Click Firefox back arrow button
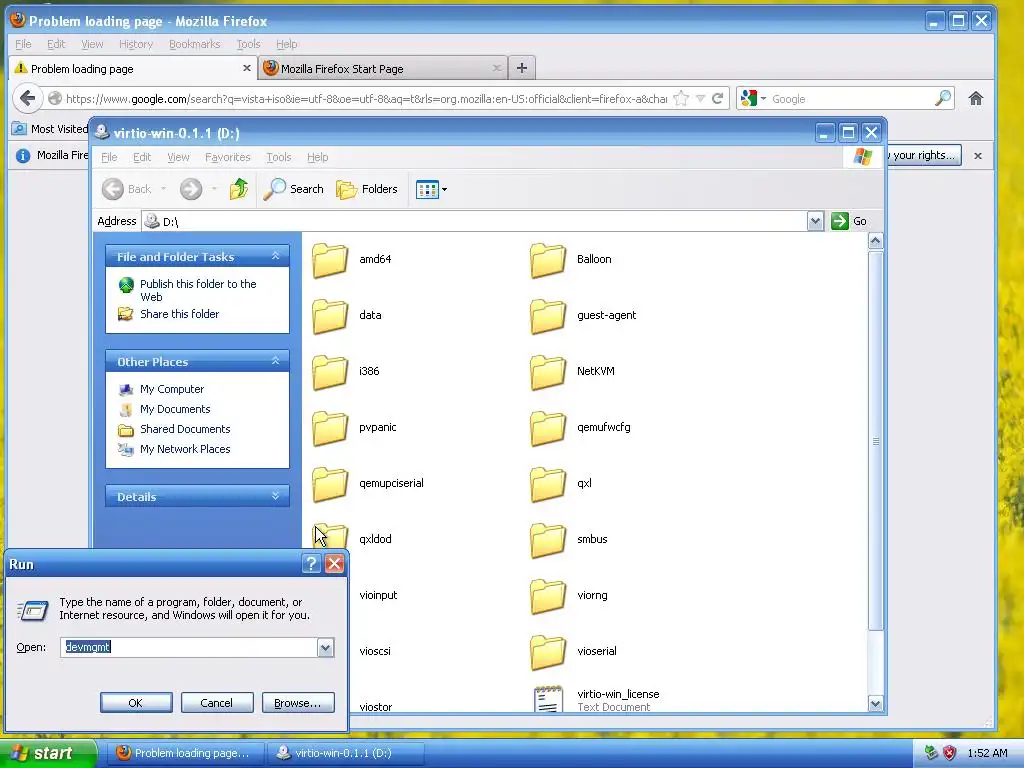Viewport: 1024px width, 768px height. click(x=27, y=99)
